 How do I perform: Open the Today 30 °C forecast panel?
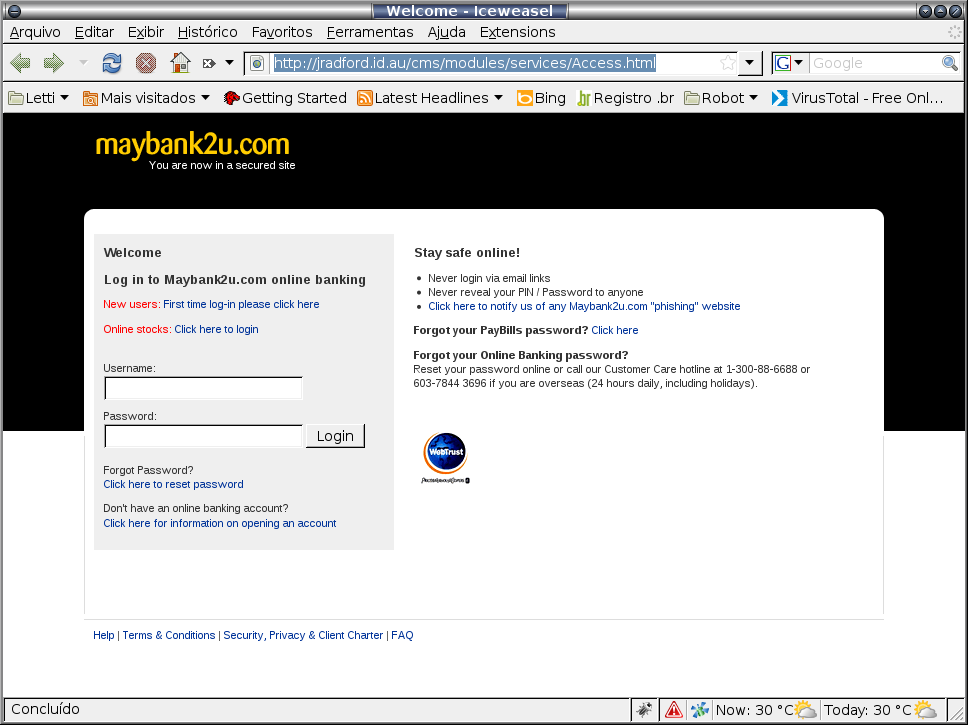[x=880, y=710]
